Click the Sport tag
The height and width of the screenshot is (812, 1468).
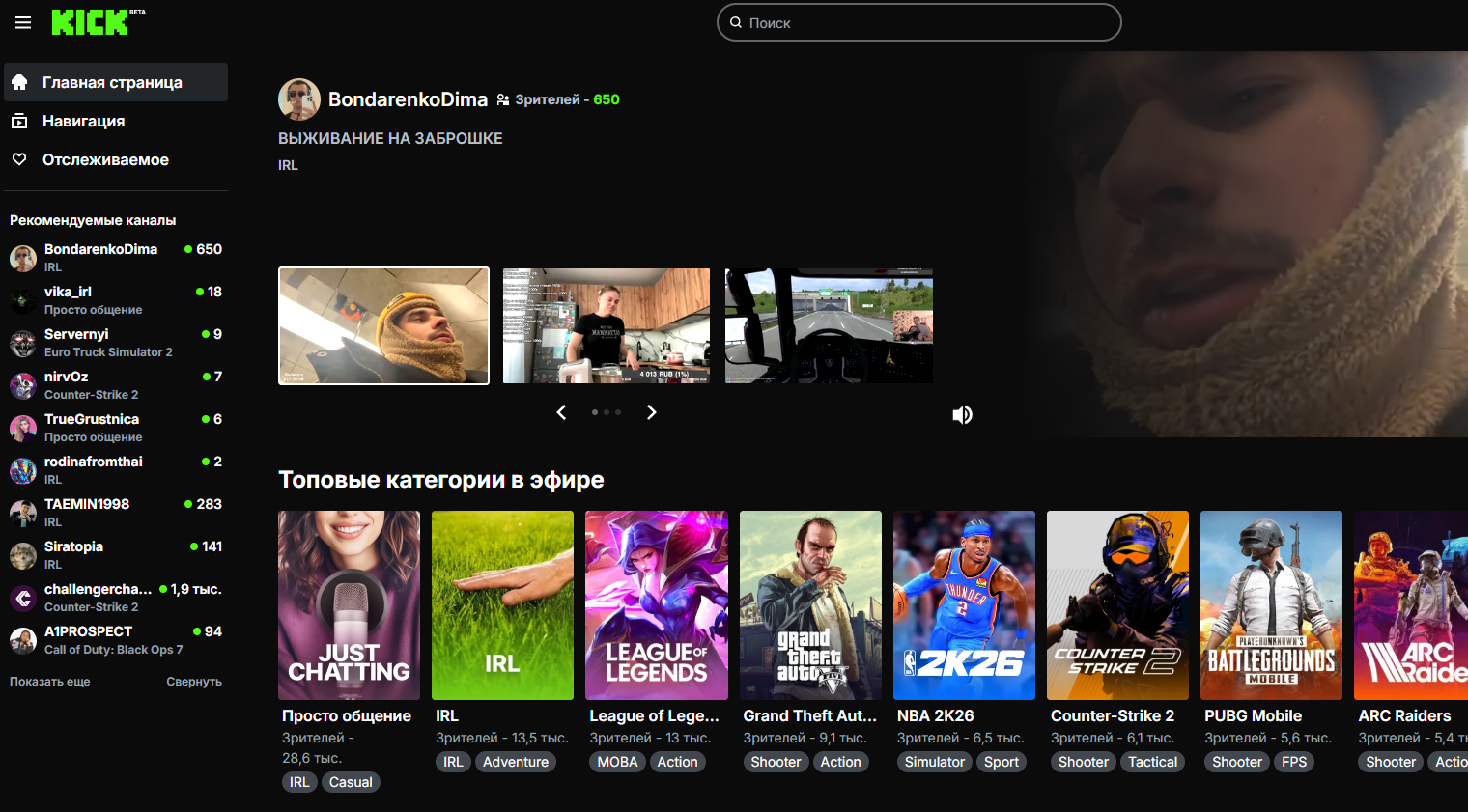[x=1002, y=762]
